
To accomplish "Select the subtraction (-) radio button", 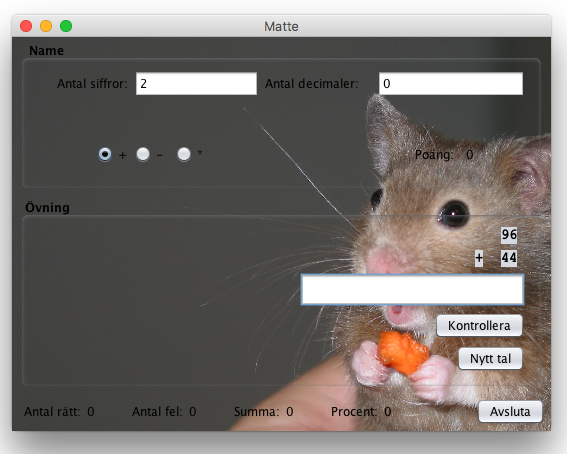I will (x=143, y=154).
